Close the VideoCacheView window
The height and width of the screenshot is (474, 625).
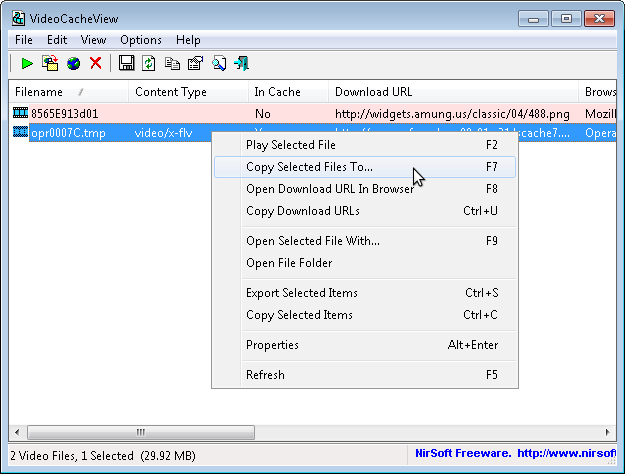coord(599,19)
